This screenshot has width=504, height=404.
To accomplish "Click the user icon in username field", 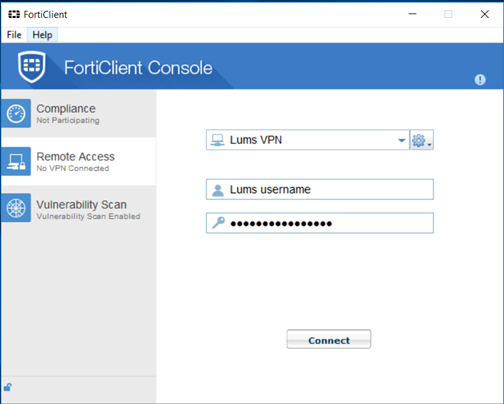I will click(x=218, y=190).
